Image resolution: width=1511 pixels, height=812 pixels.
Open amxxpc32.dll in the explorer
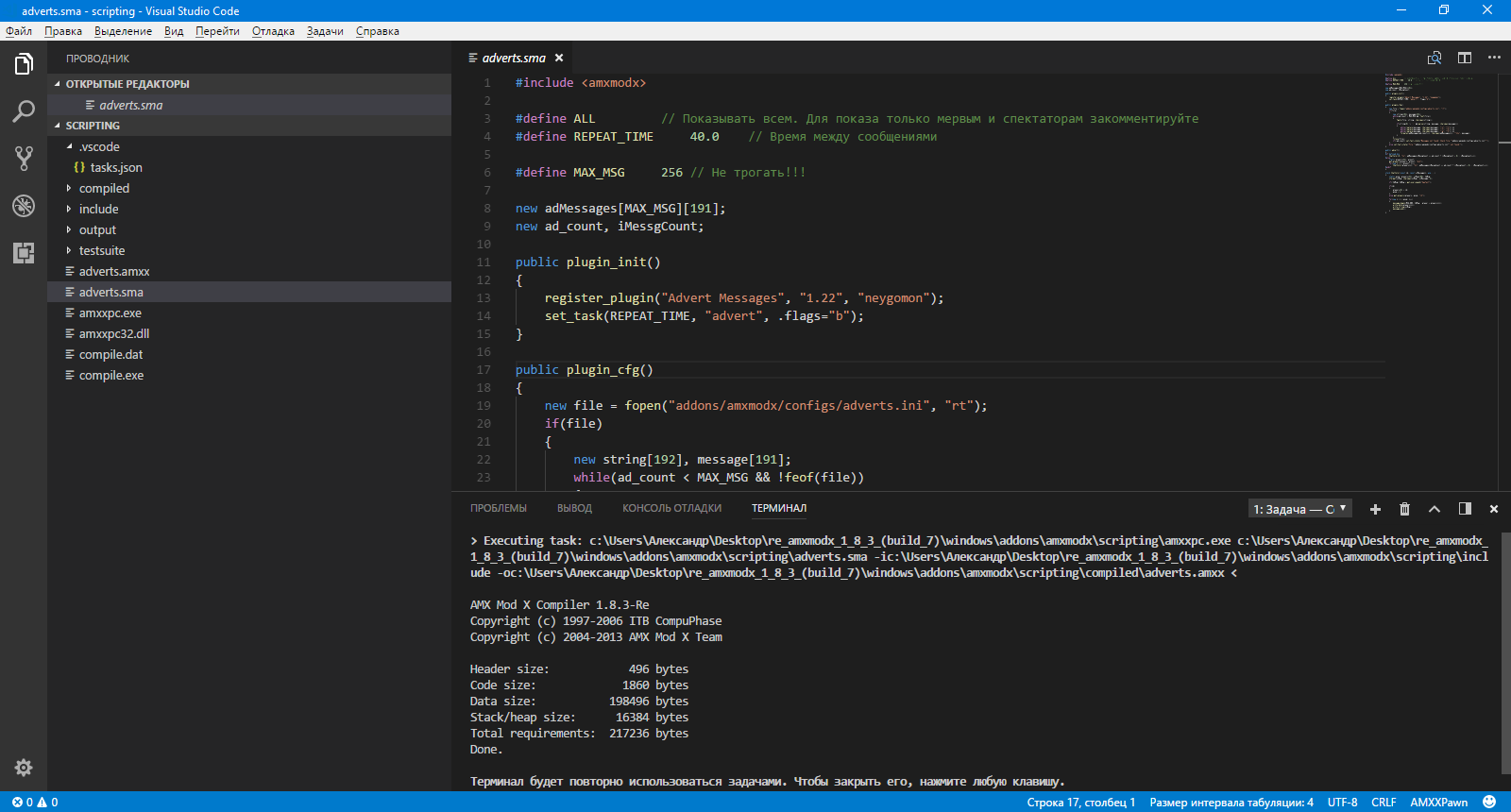249,333
